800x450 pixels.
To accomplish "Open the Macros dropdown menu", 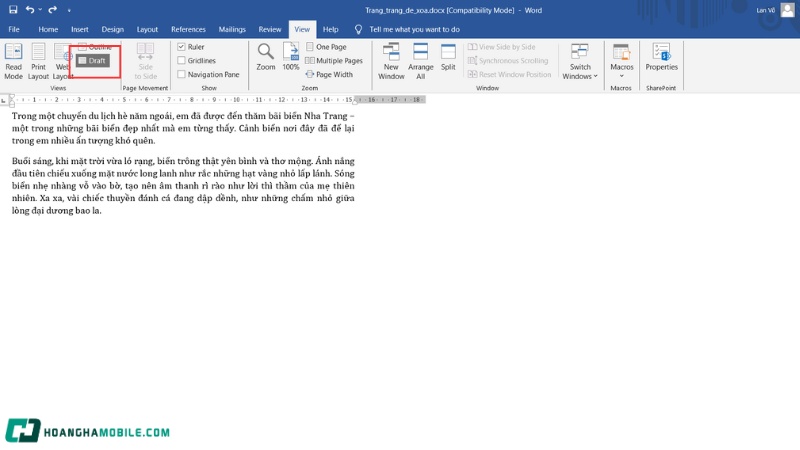I will tap(621, 62).
